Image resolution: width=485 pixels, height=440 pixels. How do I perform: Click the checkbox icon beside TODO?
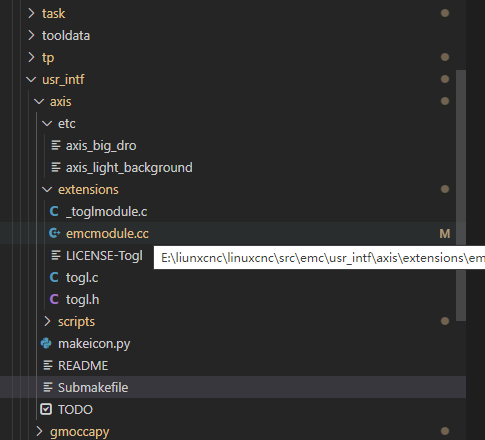point(46,409)
